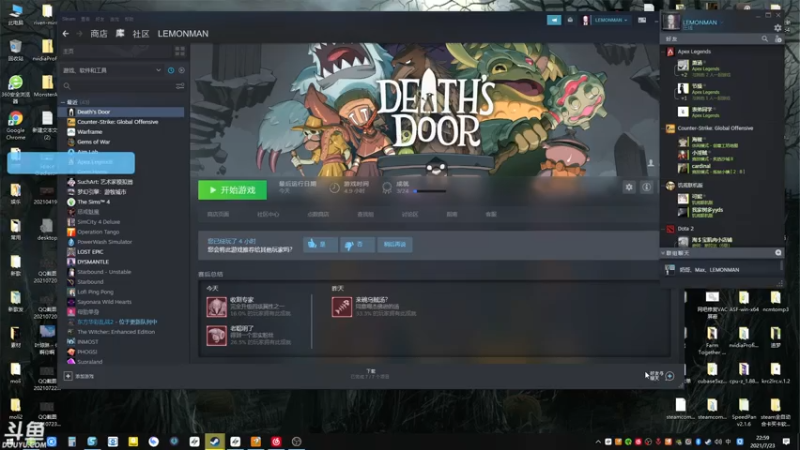Open the Steam announcements megaphone button
This screenshot has width=800, height=450.
(x=554, y=20)
